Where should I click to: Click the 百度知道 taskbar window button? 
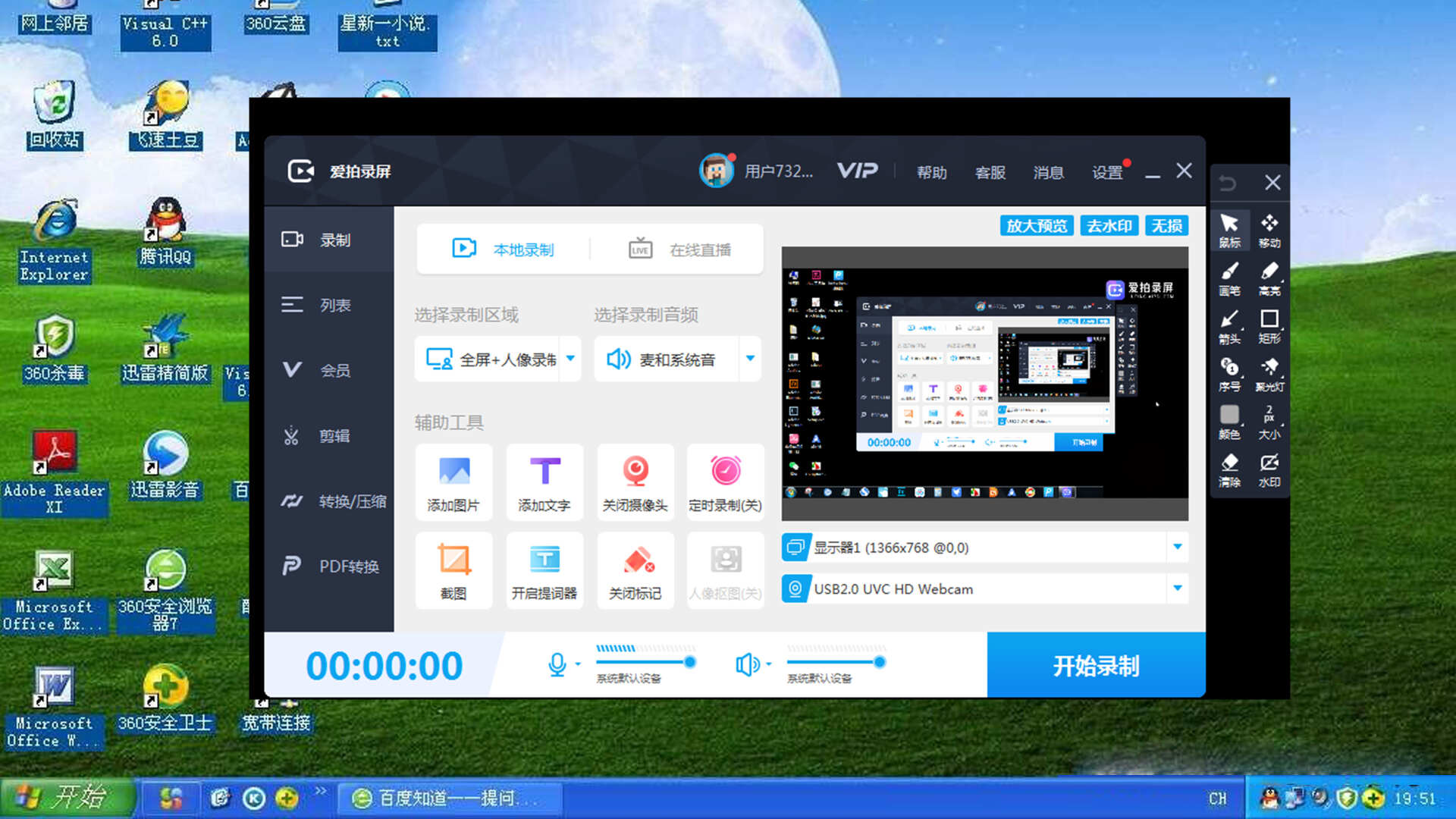pos(449,798)
